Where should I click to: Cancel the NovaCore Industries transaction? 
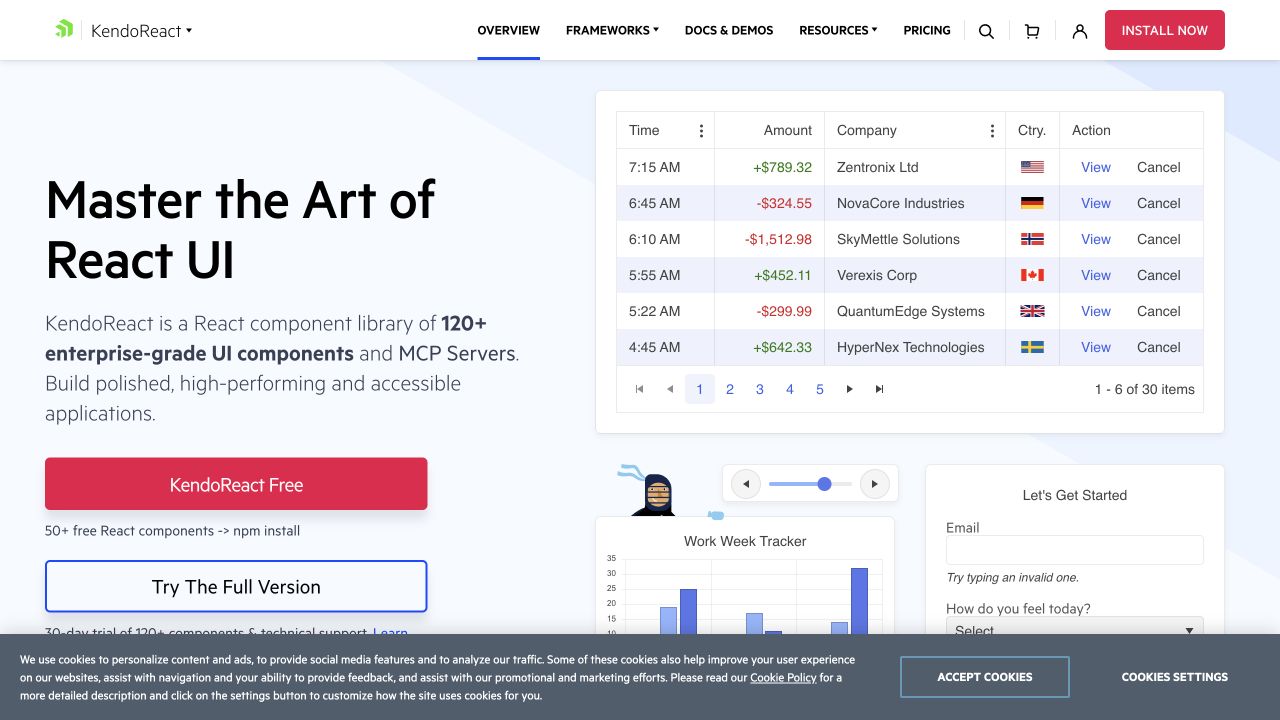click(x=1159, y=203)
